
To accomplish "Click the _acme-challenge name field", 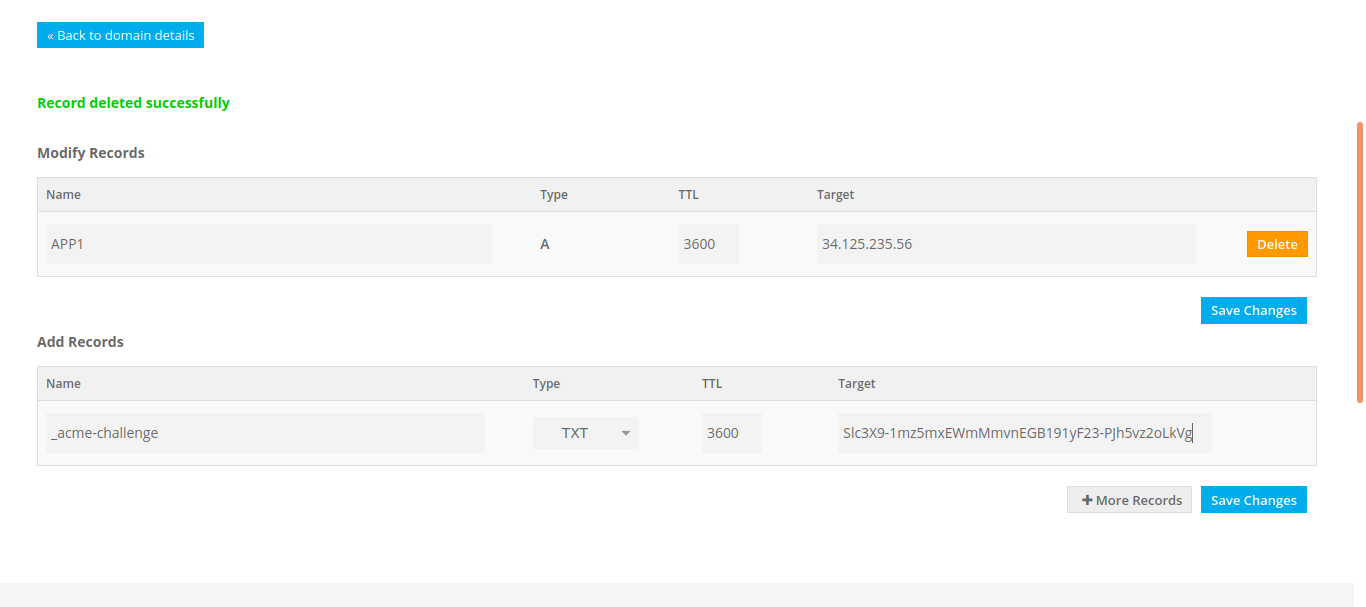I will pyautogui.click(x=265, y=433).
